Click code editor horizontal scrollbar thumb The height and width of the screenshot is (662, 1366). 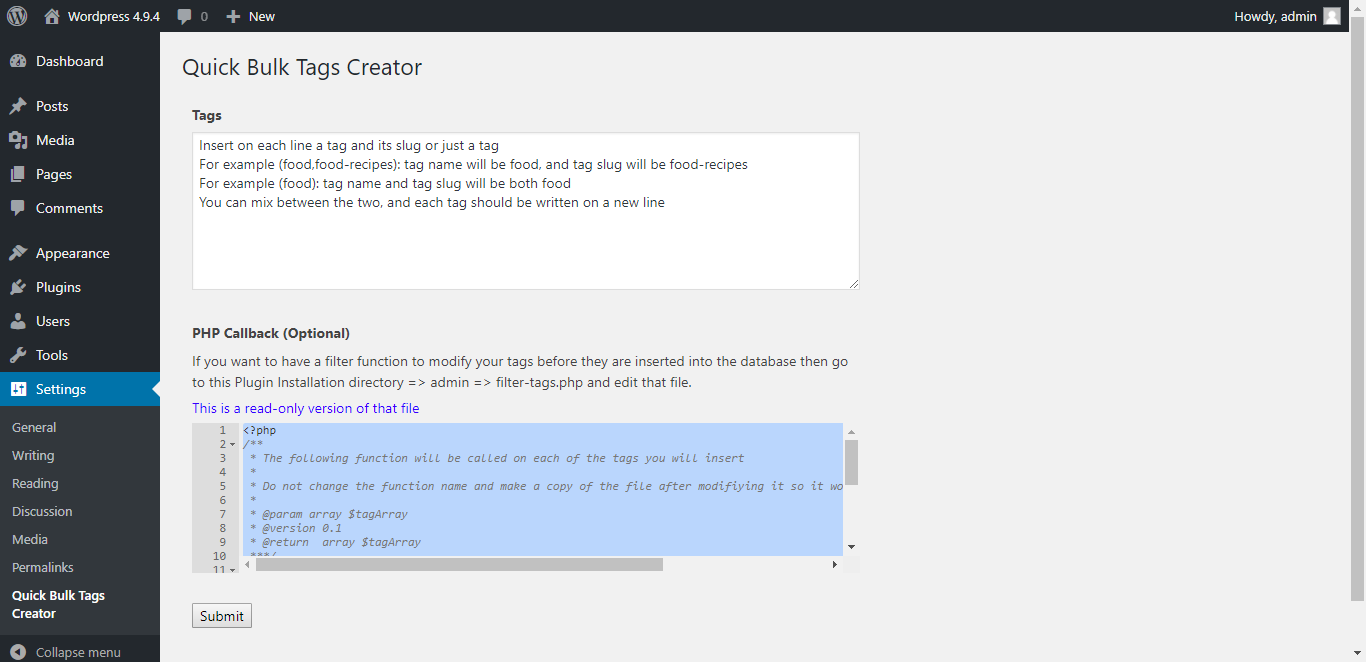coord(459,565)
